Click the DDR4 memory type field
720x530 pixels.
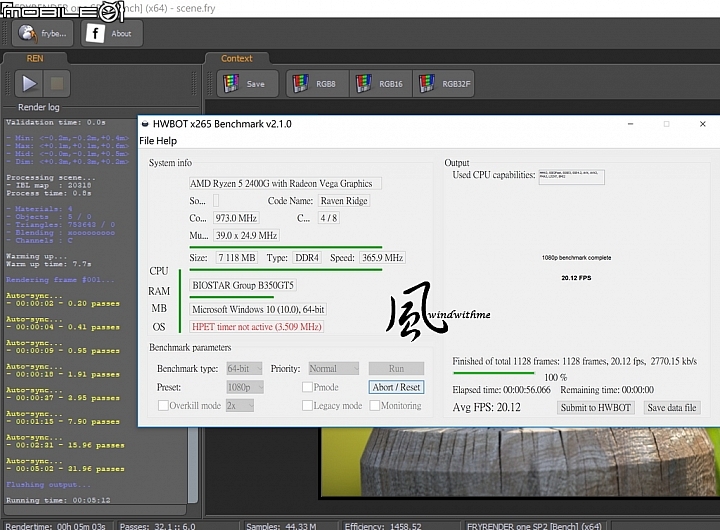[x=307, y=258]
